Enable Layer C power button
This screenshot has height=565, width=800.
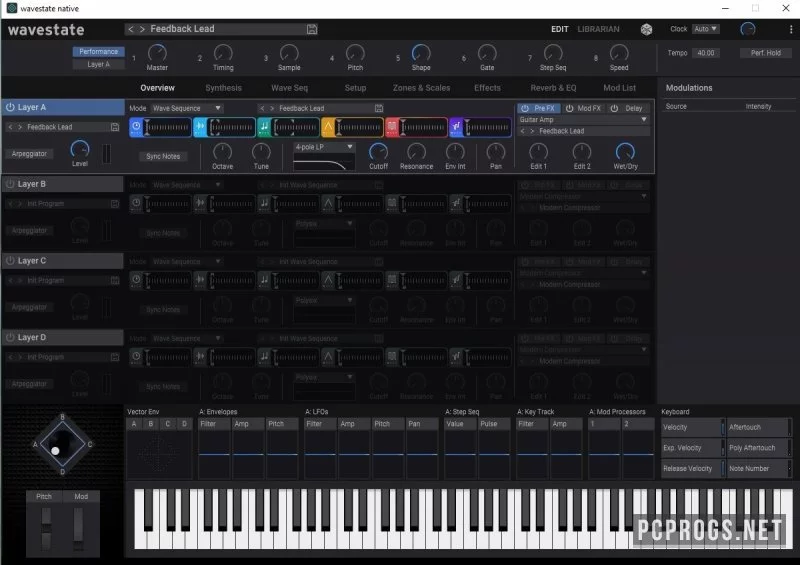click(x=10, y=260)
